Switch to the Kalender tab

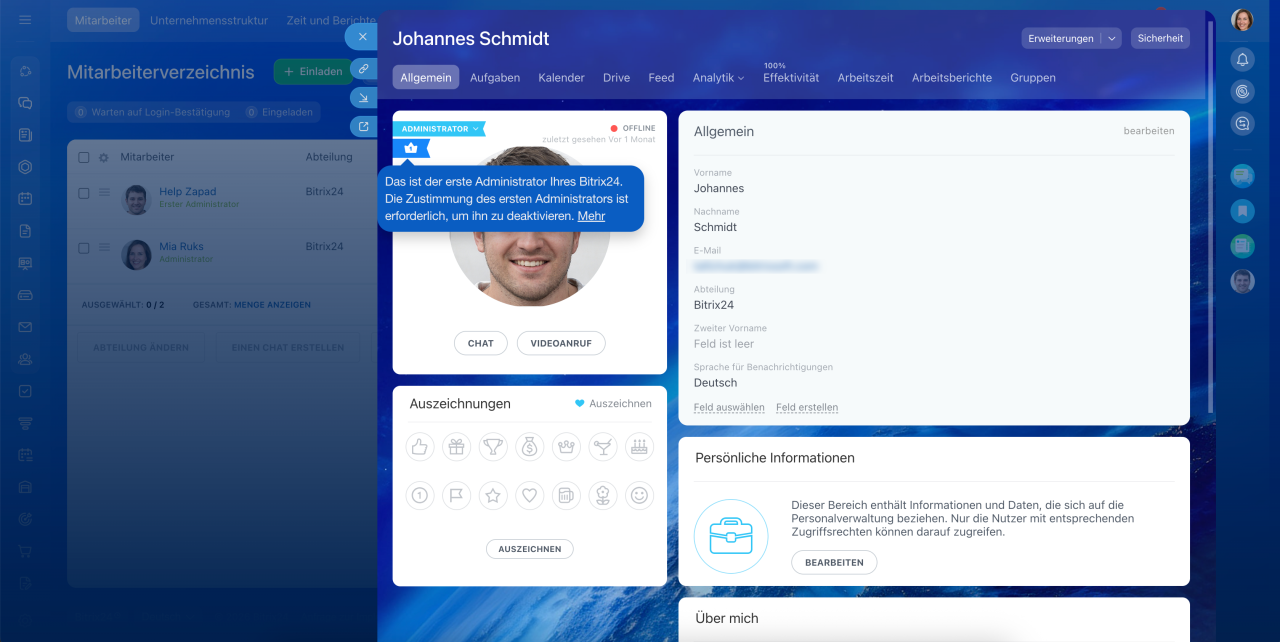pos(561,78)
